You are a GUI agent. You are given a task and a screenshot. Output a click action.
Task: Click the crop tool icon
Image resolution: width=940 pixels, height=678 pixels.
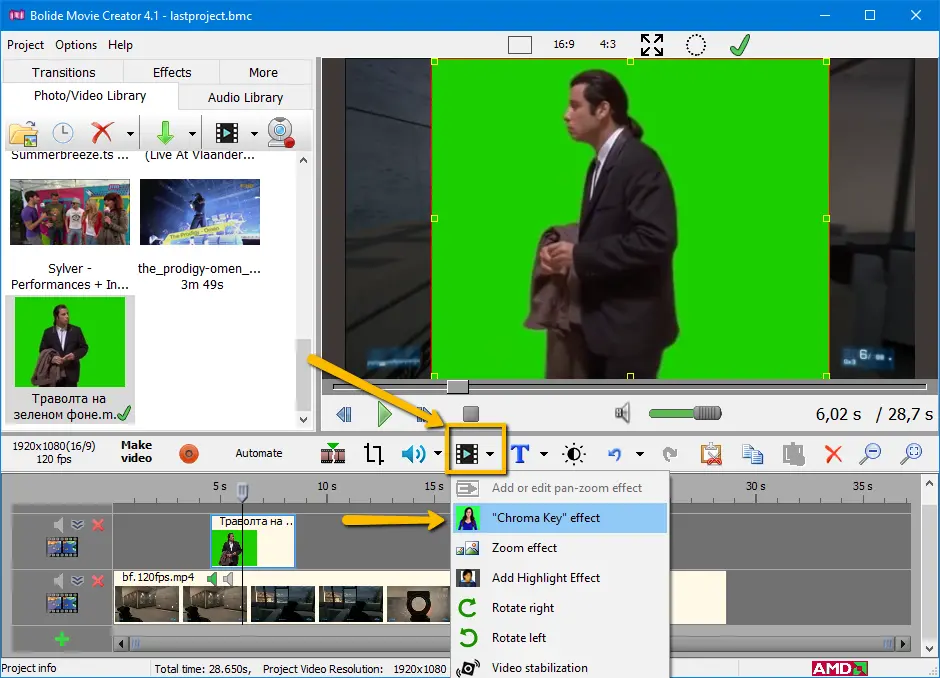tap(374, 454)
